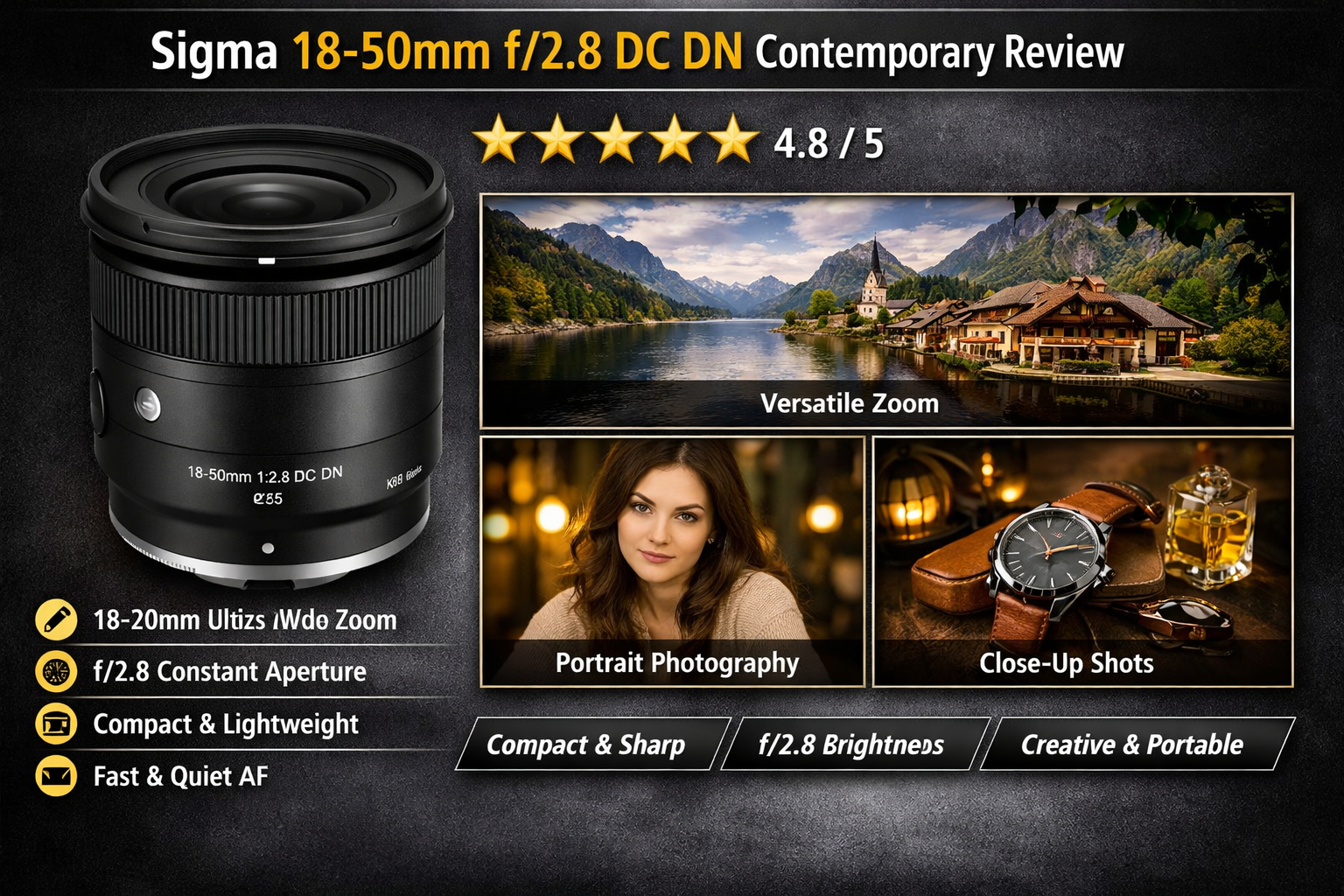Click the Compact & Lightweight text

point(226,724)
